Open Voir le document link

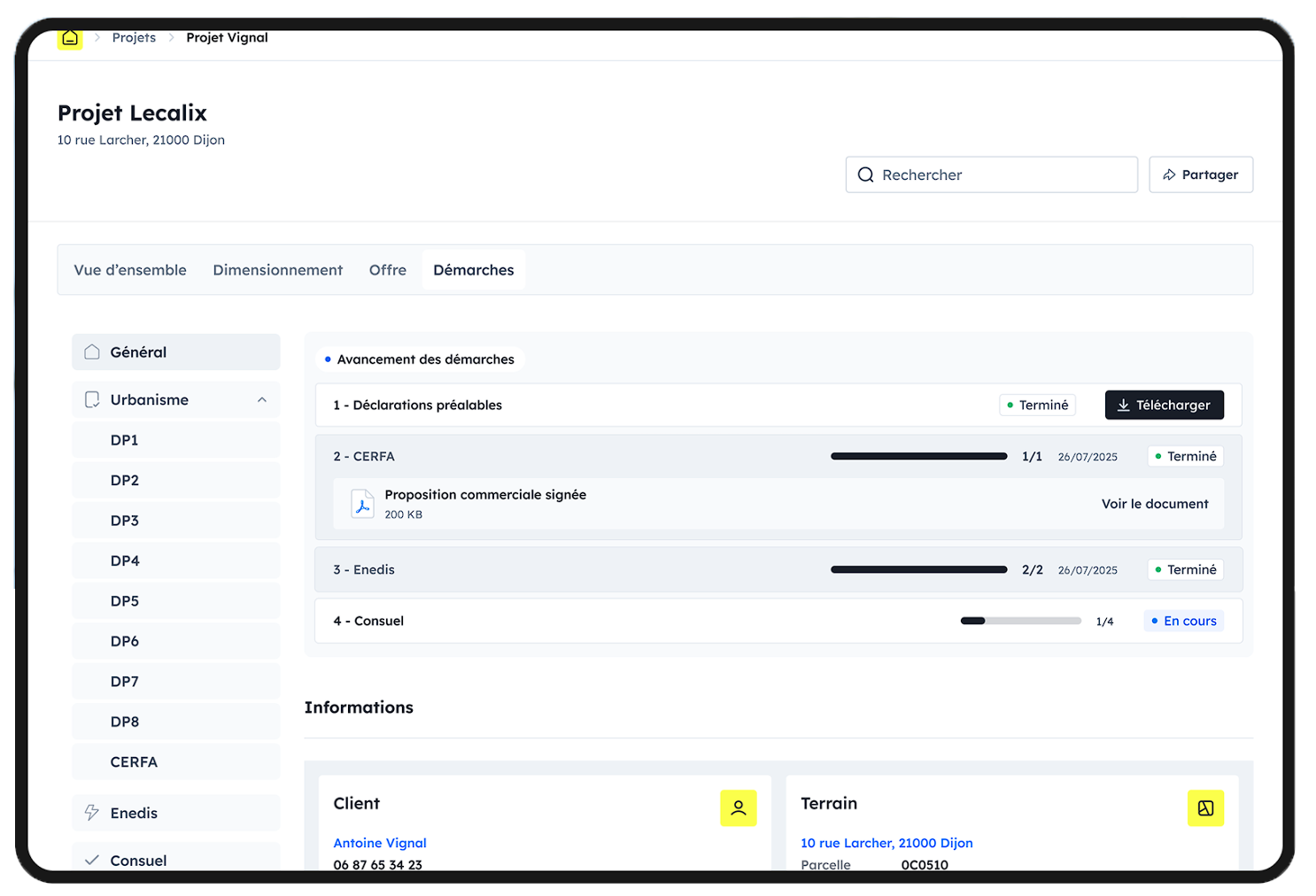(x=1154, y=504)
